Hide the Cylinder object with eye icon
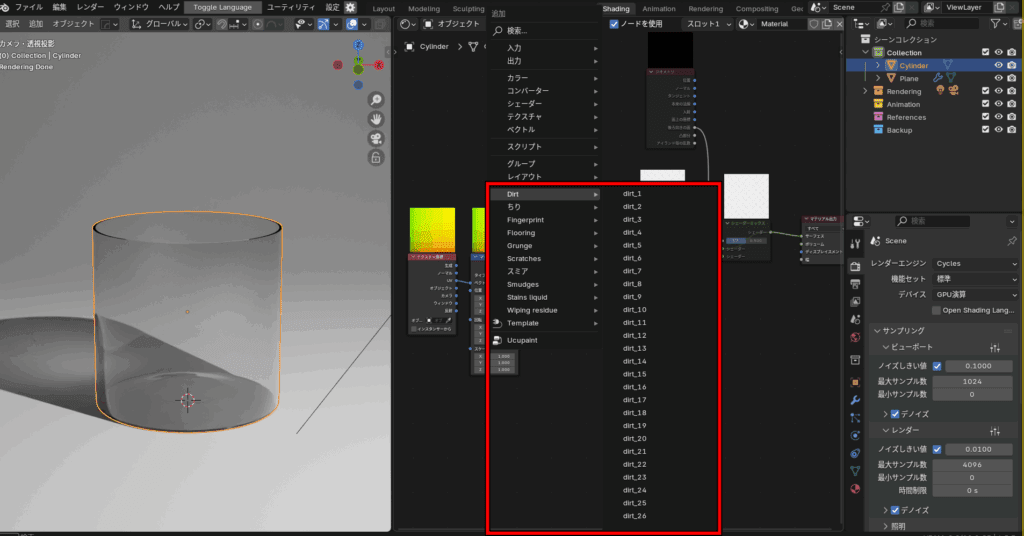The image size is (1024, 536). pos(998,65)
